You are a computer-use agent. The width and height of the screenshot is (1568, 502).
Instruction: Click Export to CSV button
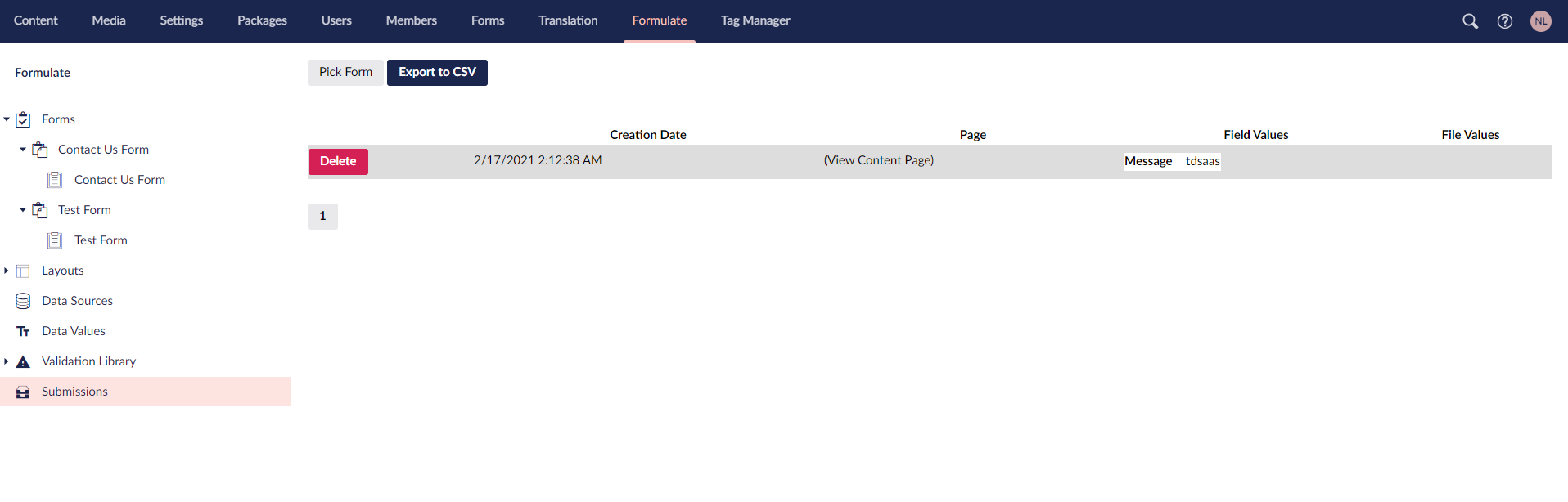(x=437, y=72)
